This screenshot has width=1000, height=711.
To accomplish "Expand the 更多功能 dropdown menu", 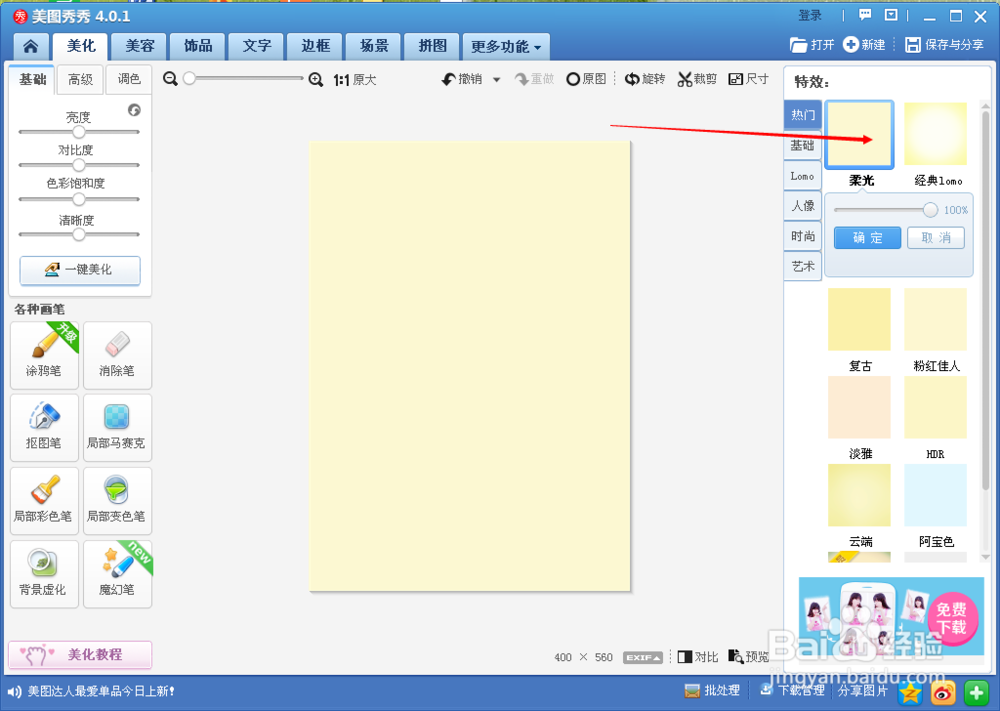I will tap(506, 47).
